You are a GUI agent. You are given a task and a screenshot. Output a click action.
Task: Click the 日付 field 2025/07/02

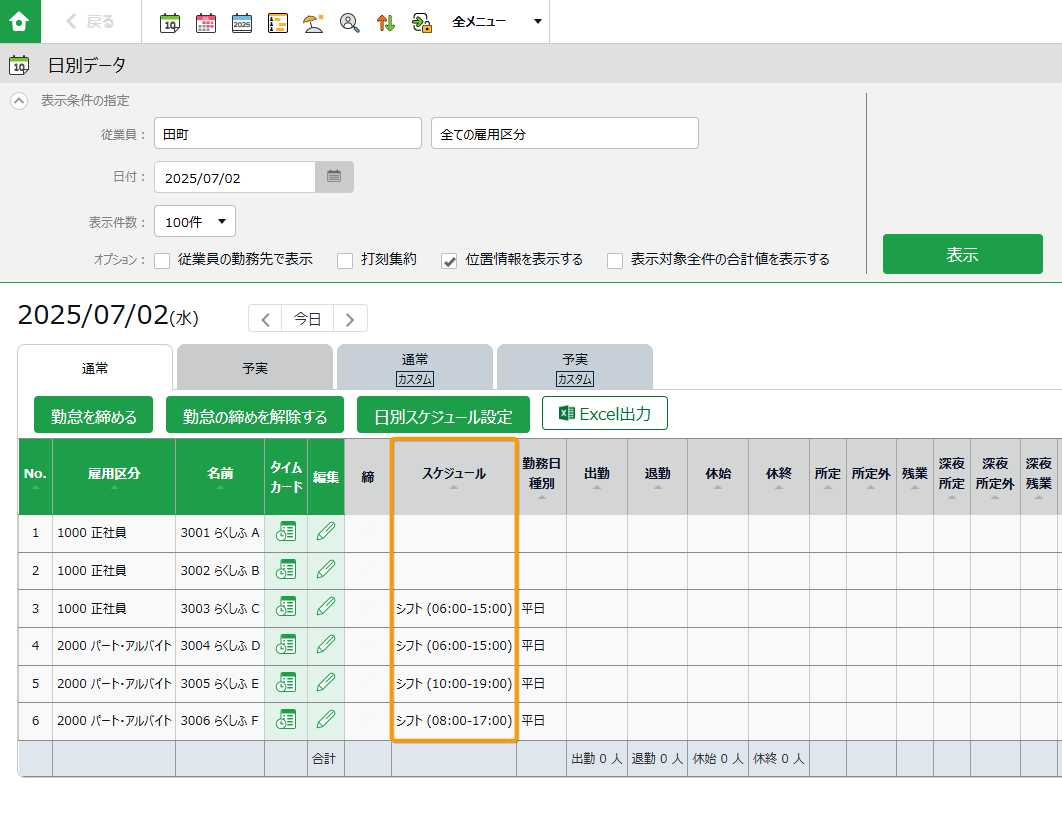coord(235,178)
